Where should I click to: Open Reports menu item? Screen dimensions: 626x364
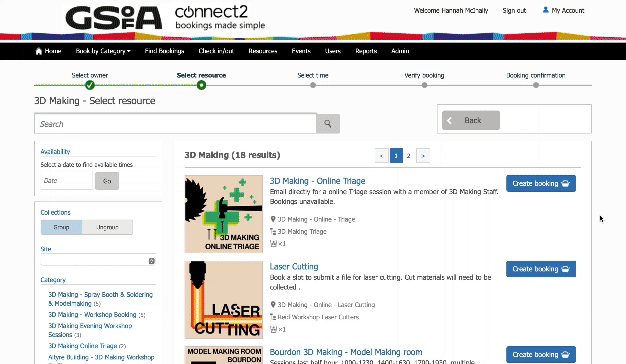(366, 51)
